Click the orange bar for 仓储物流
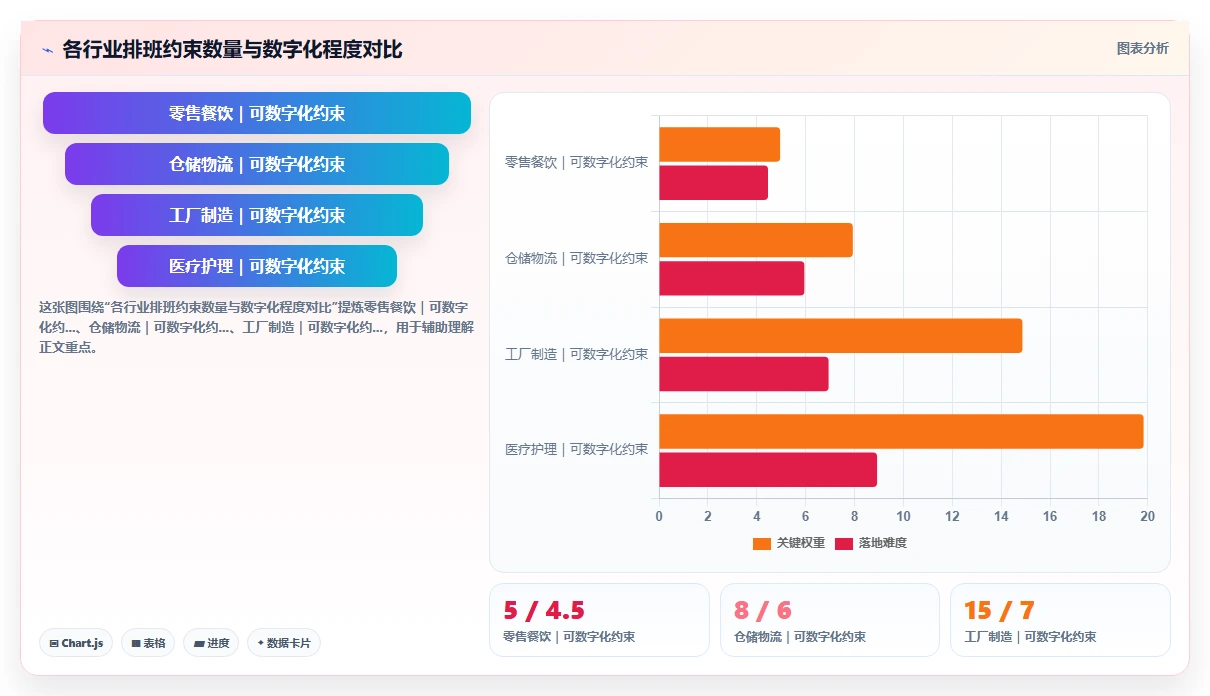 click(x=756, y=240)
